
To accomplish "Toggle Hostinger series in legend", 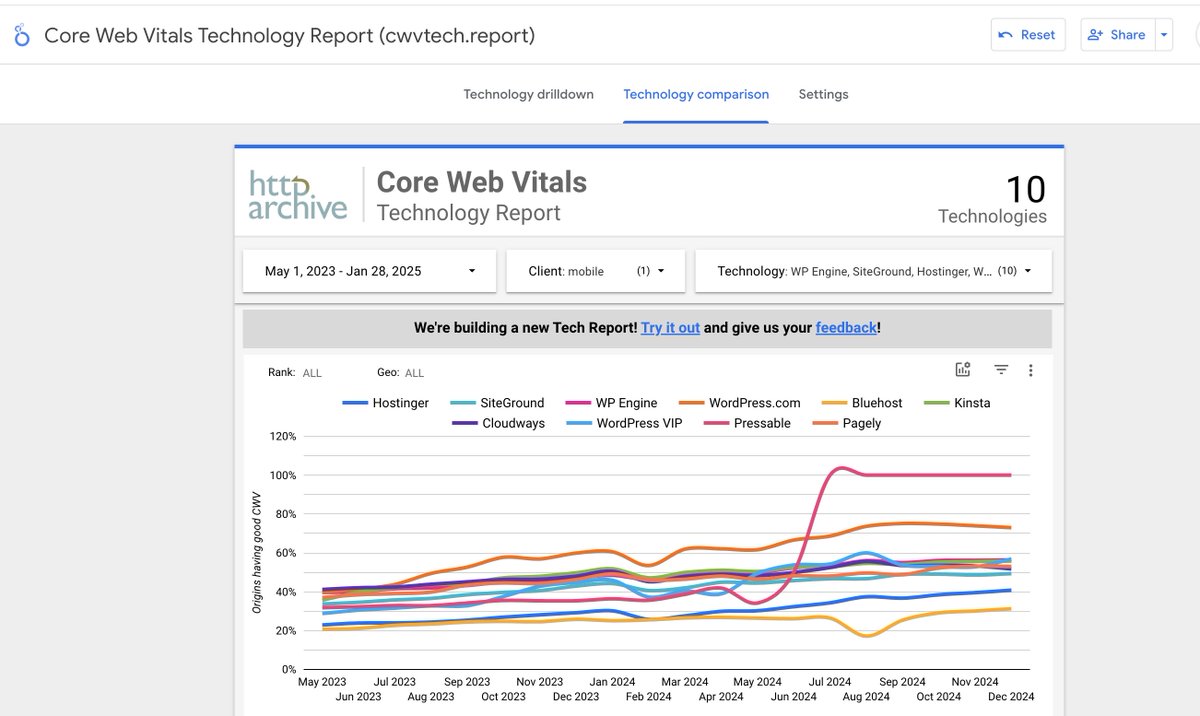I will click(386, 403).
